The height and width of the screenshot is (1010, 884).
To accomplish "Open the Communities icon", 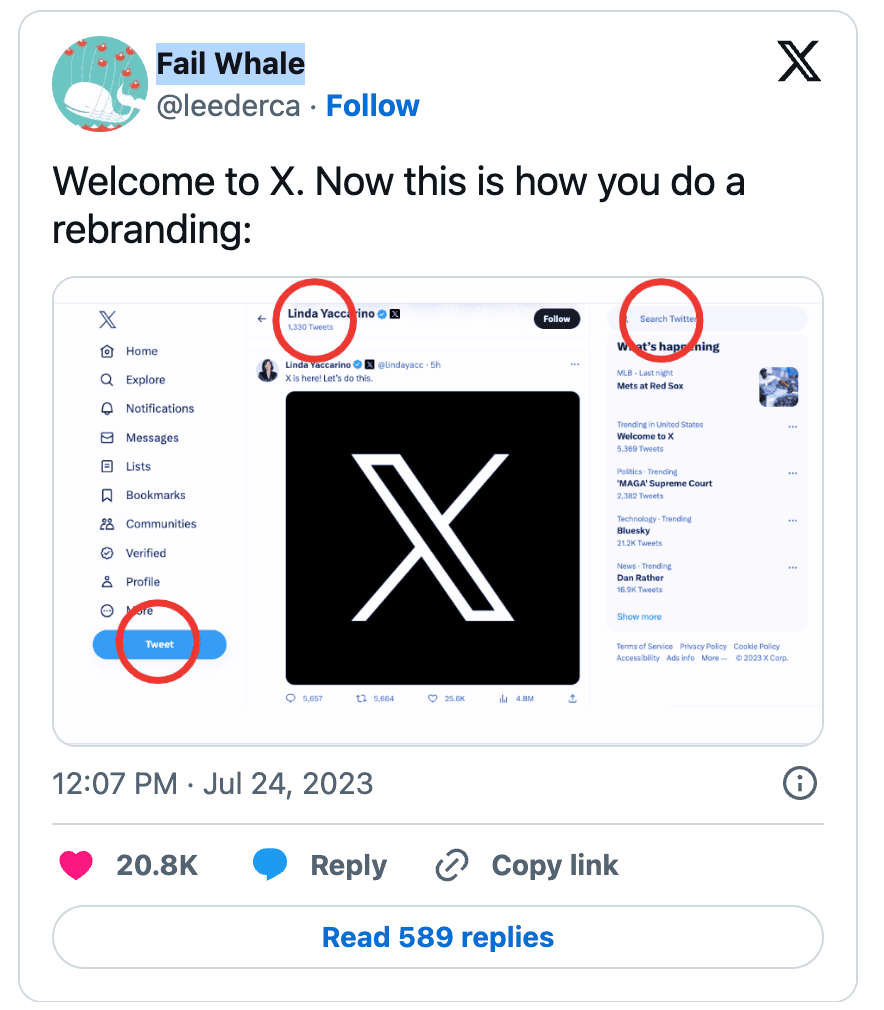I will coord(105,523).
